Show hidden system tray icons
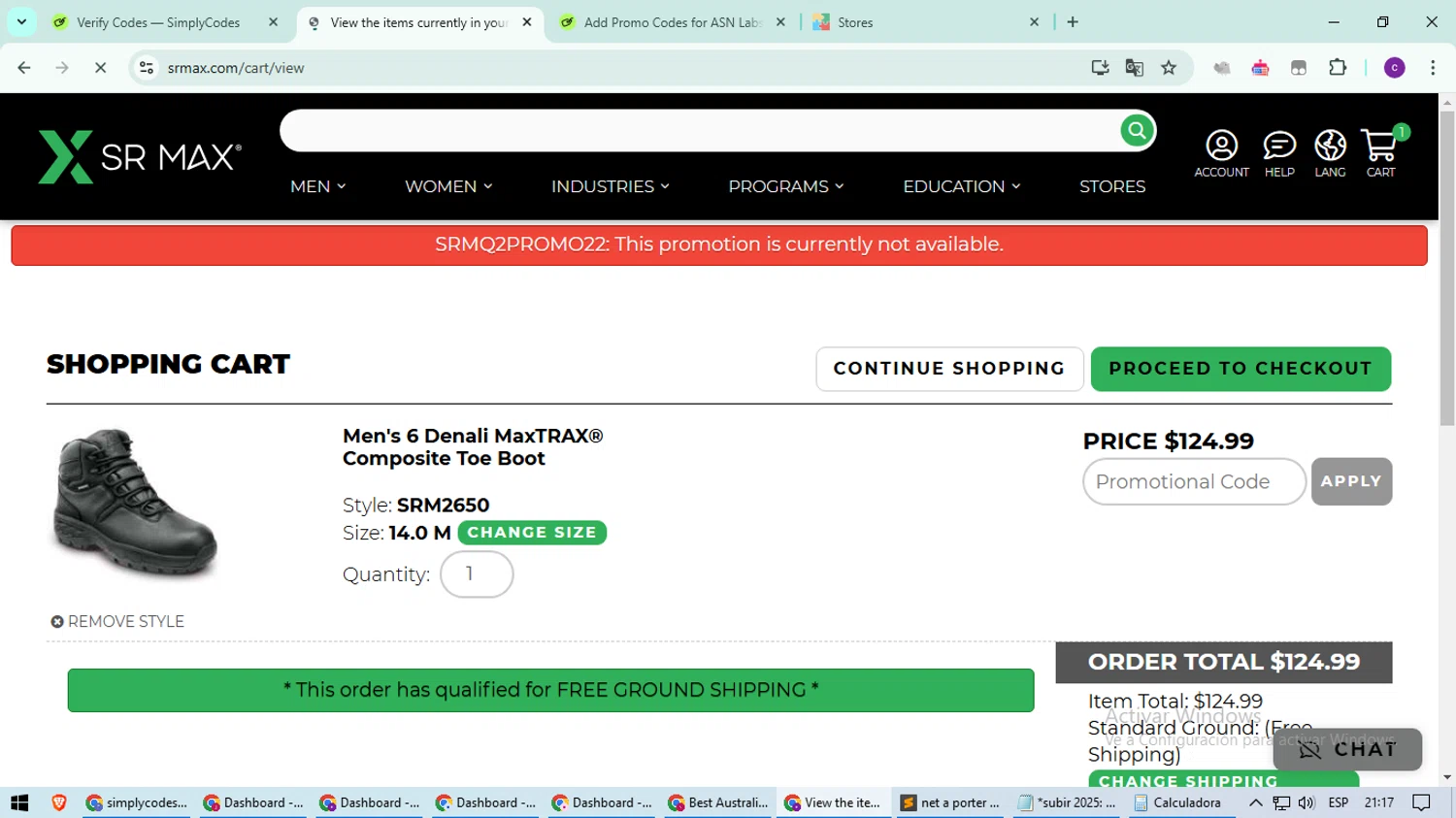 coord(1255,802)
